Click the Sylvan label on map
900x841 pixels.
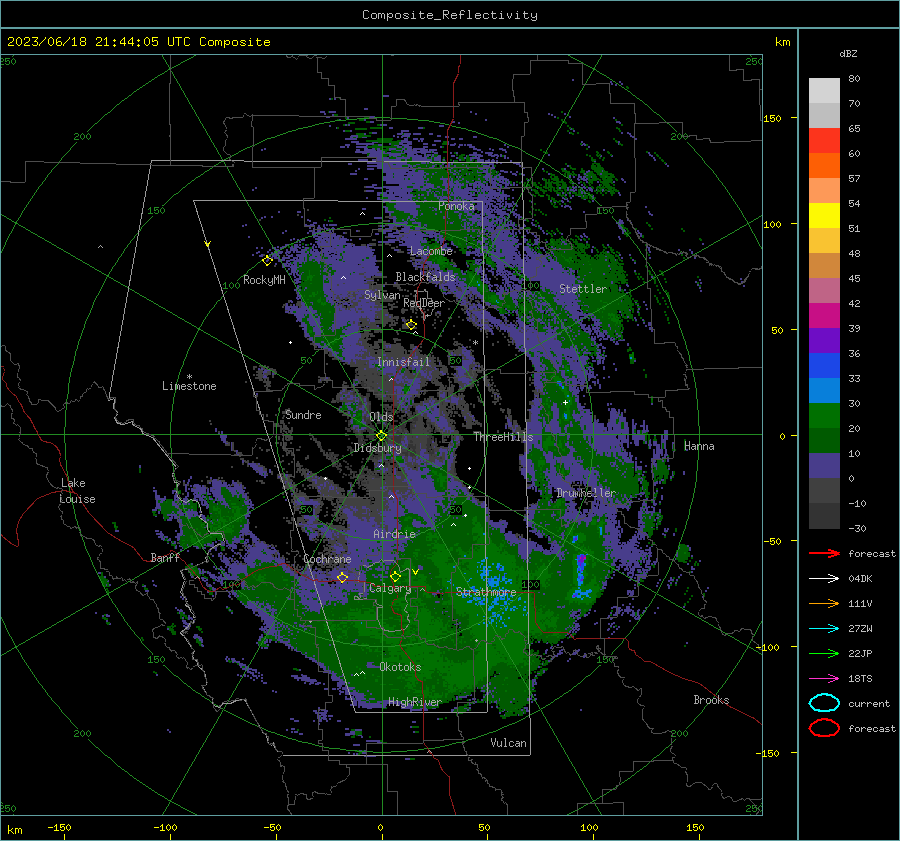382,295
